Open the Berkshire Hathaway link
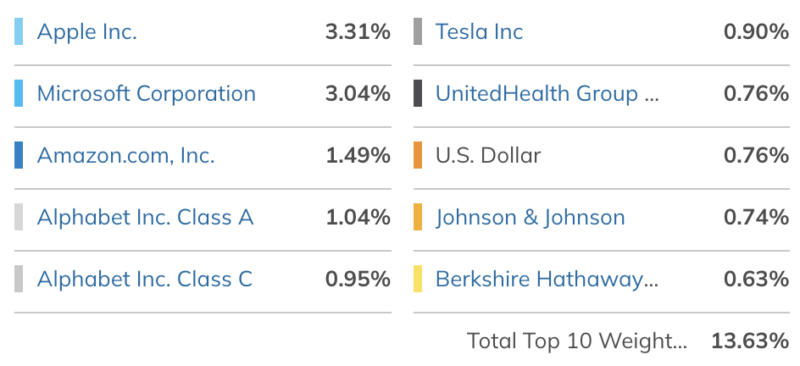 pyautogui.click(x=547, y=279)
